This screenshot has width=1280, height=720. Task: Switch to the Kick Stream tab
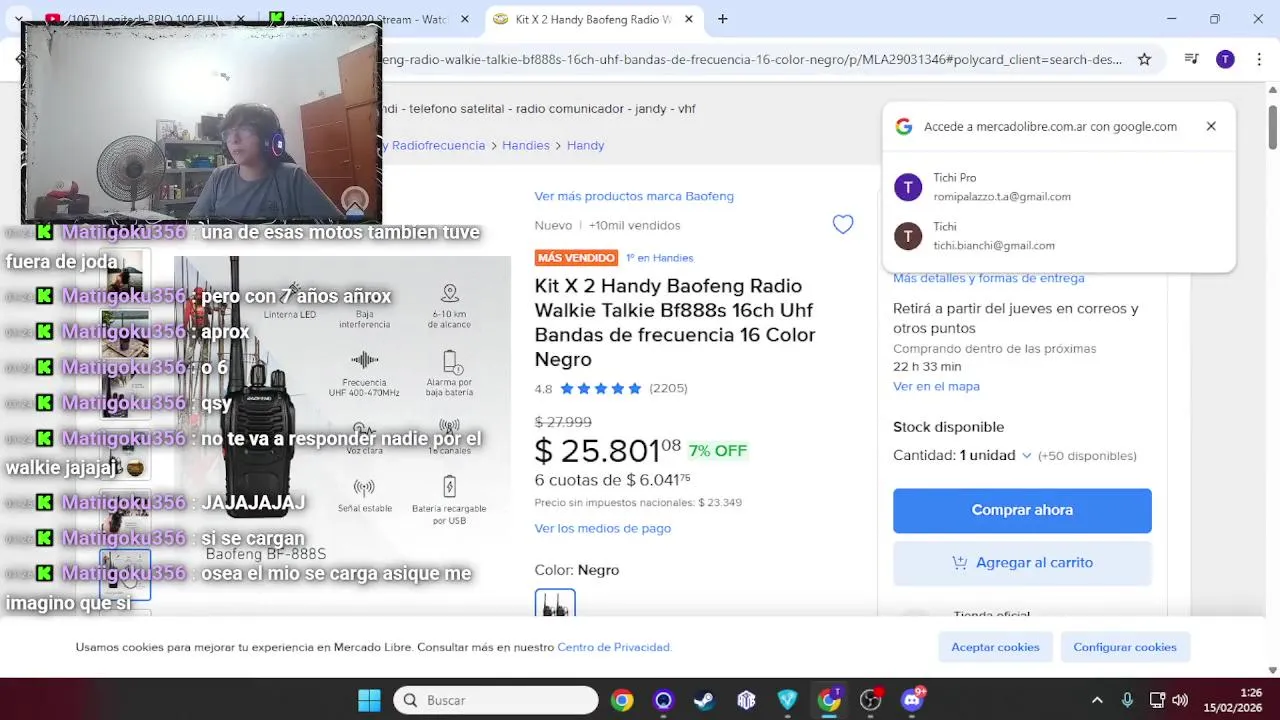(363, 19)
